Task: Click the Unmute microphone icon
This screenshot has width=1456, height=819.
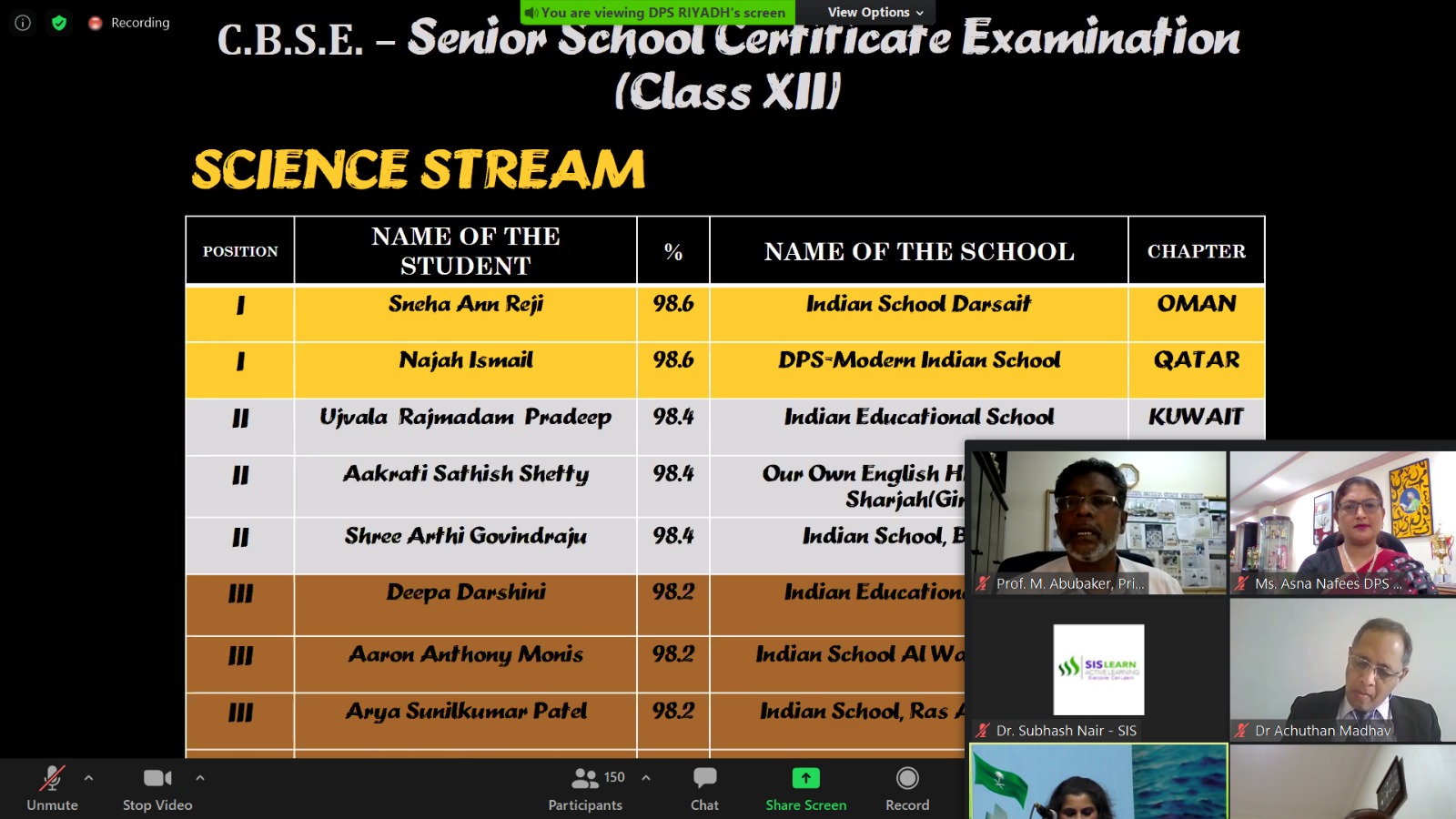Action: coord(52,779)
